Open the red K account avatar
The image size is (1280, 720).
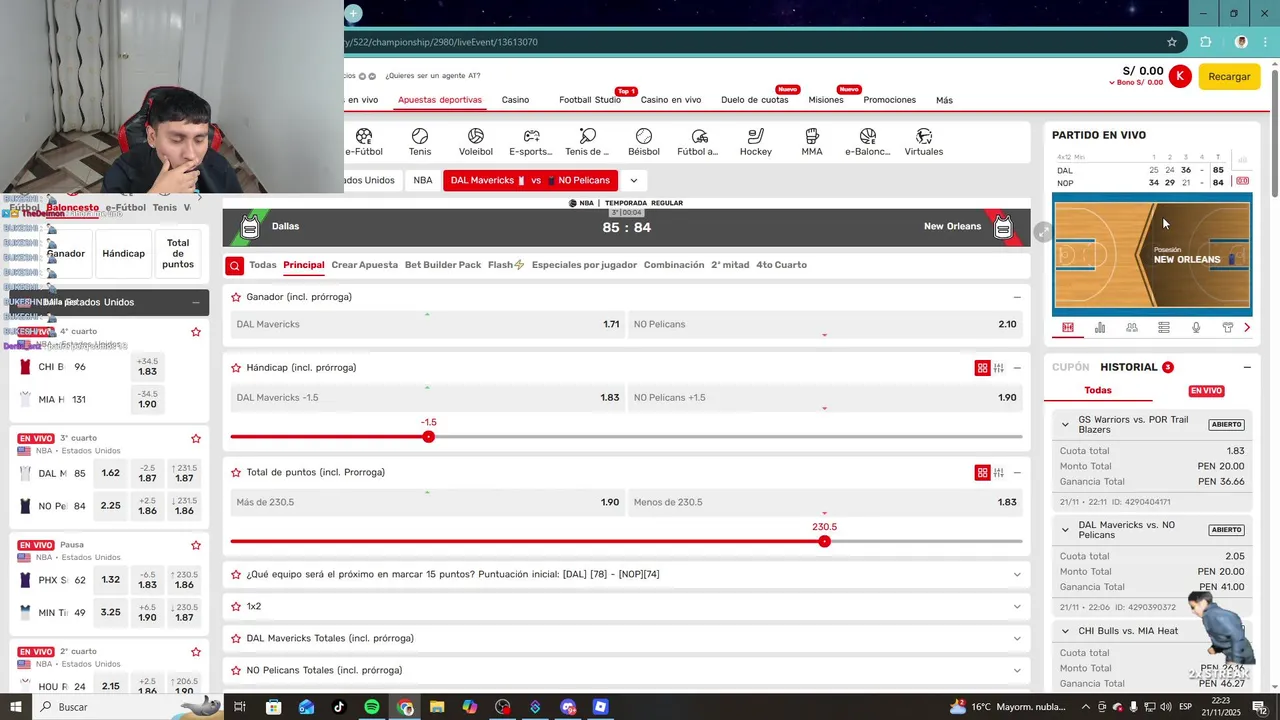point(1180,76)
